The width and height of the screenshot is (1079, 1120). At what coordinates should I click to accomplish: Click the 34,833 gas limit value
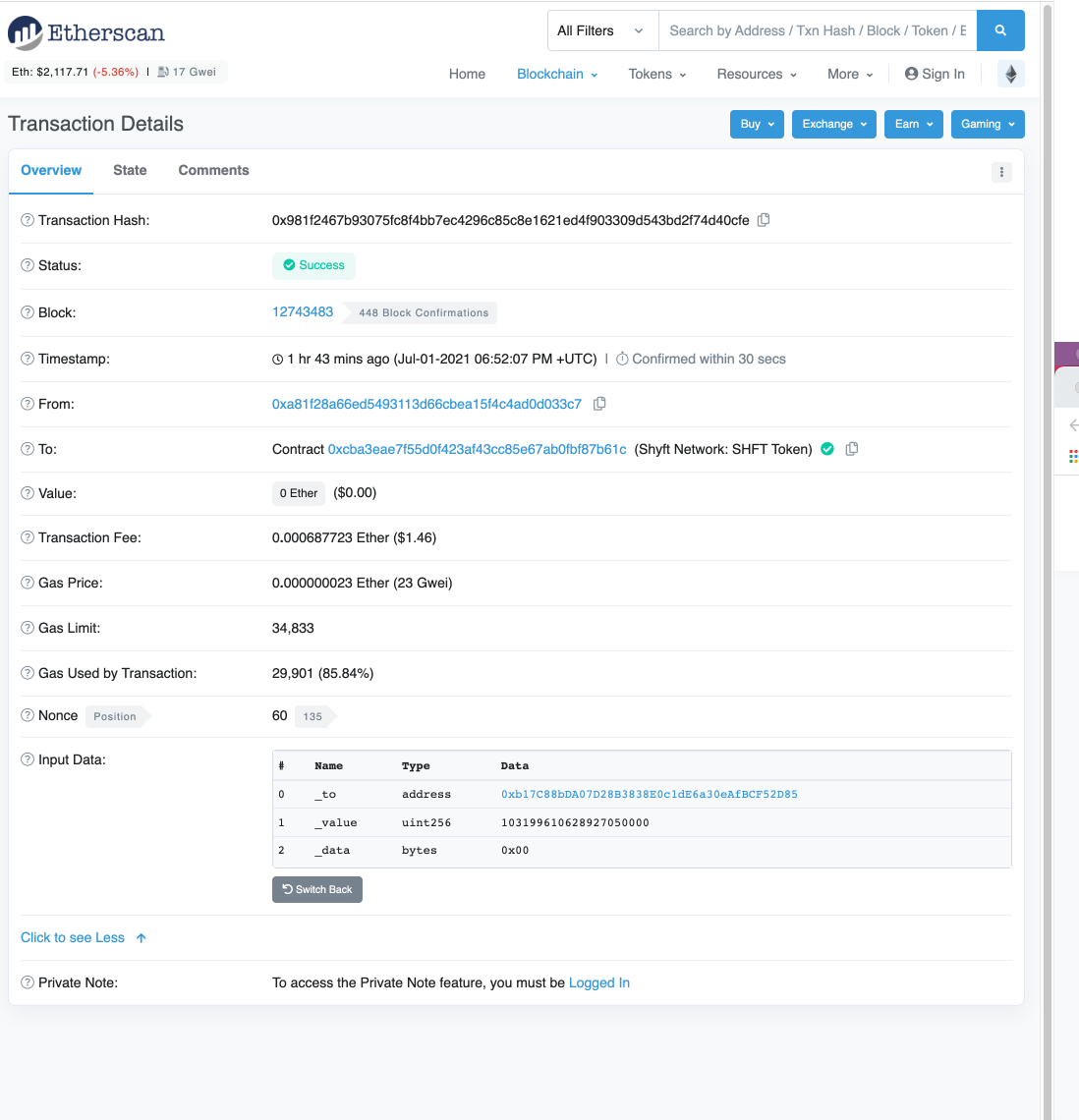(293, 629)
